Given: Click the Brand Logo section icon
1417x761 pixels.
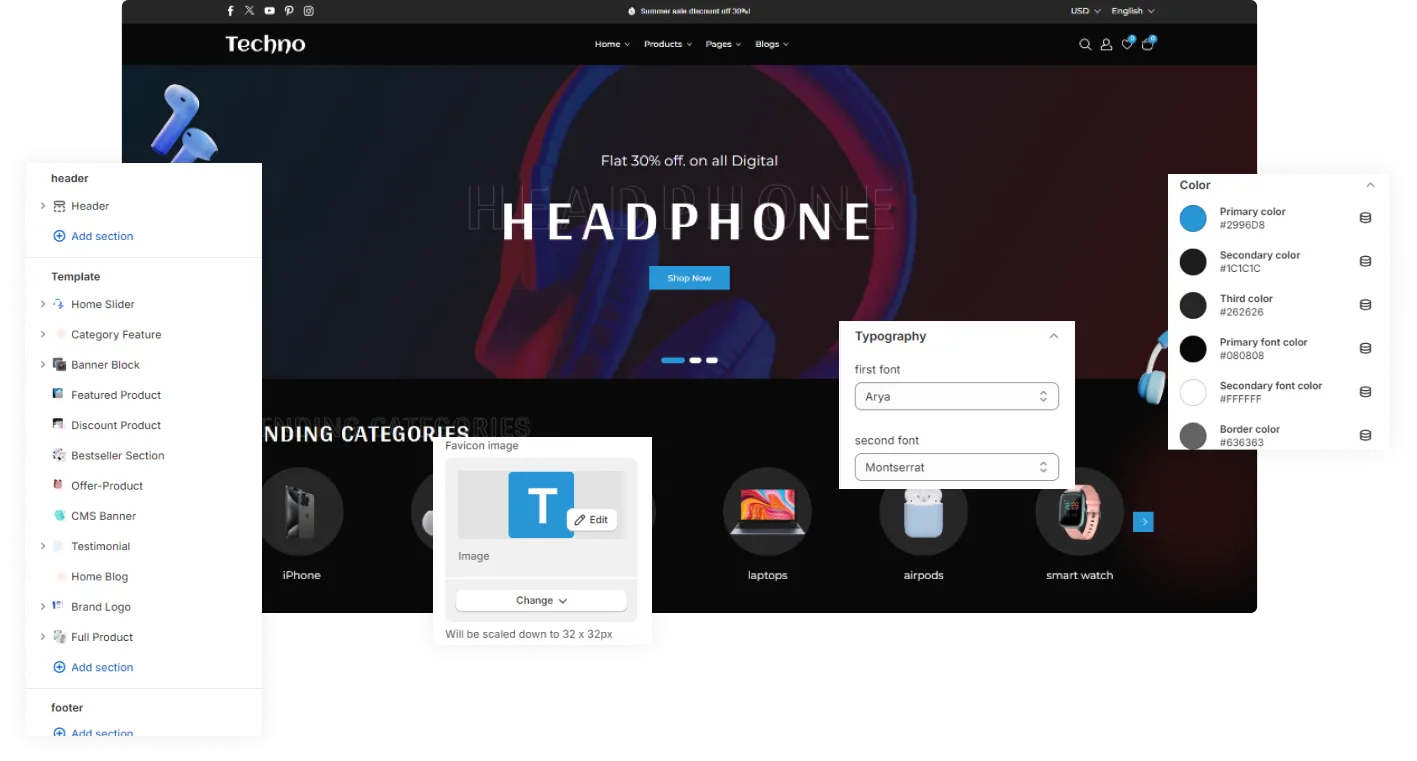Looking at the screenshot, I should (59, 606).
